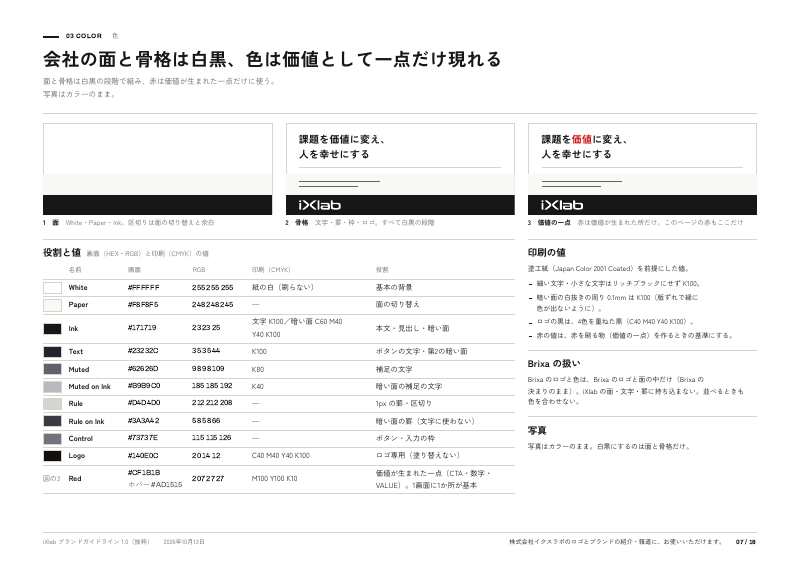Pick the Muted color swatch
This screenshot has width=800, height=566.
tap(52, 369)
